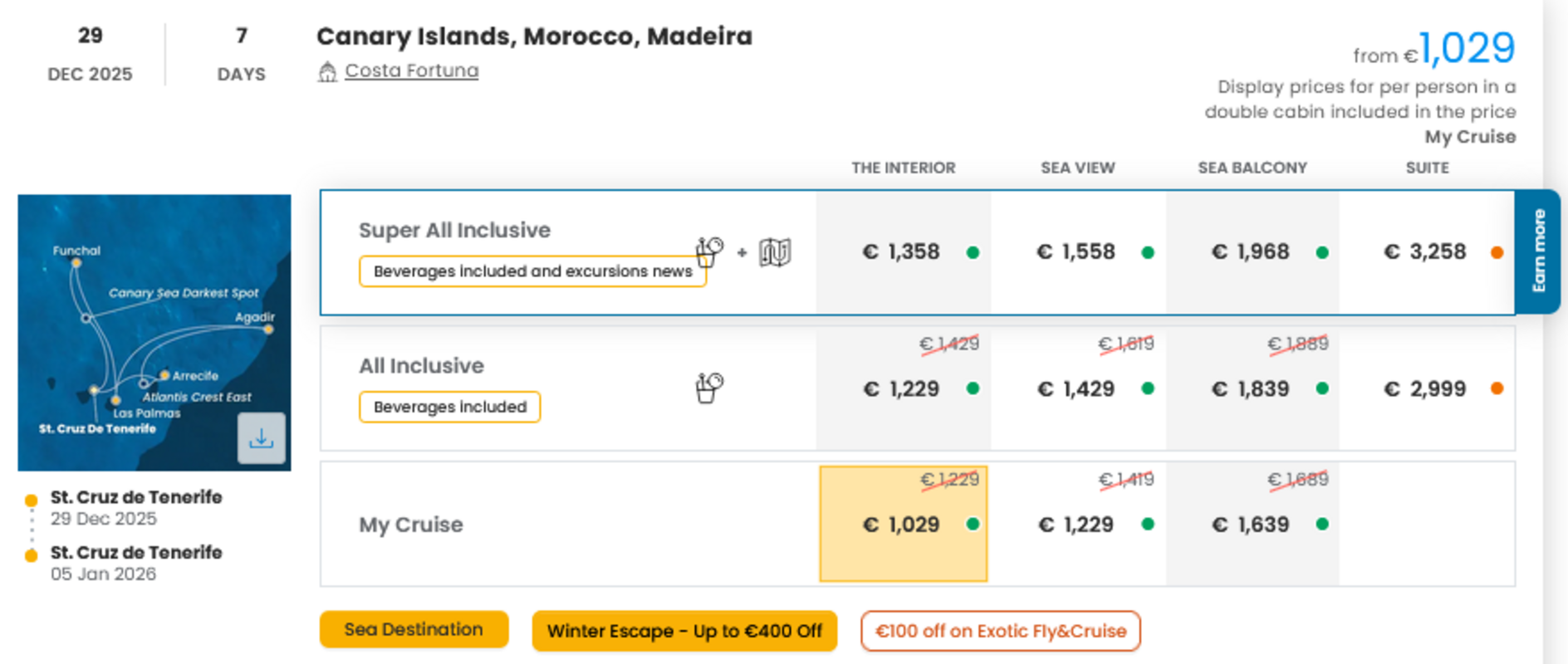Click Winter Escape Up to €400 Off
This screenshot has height=664, width=1568.
684,631
